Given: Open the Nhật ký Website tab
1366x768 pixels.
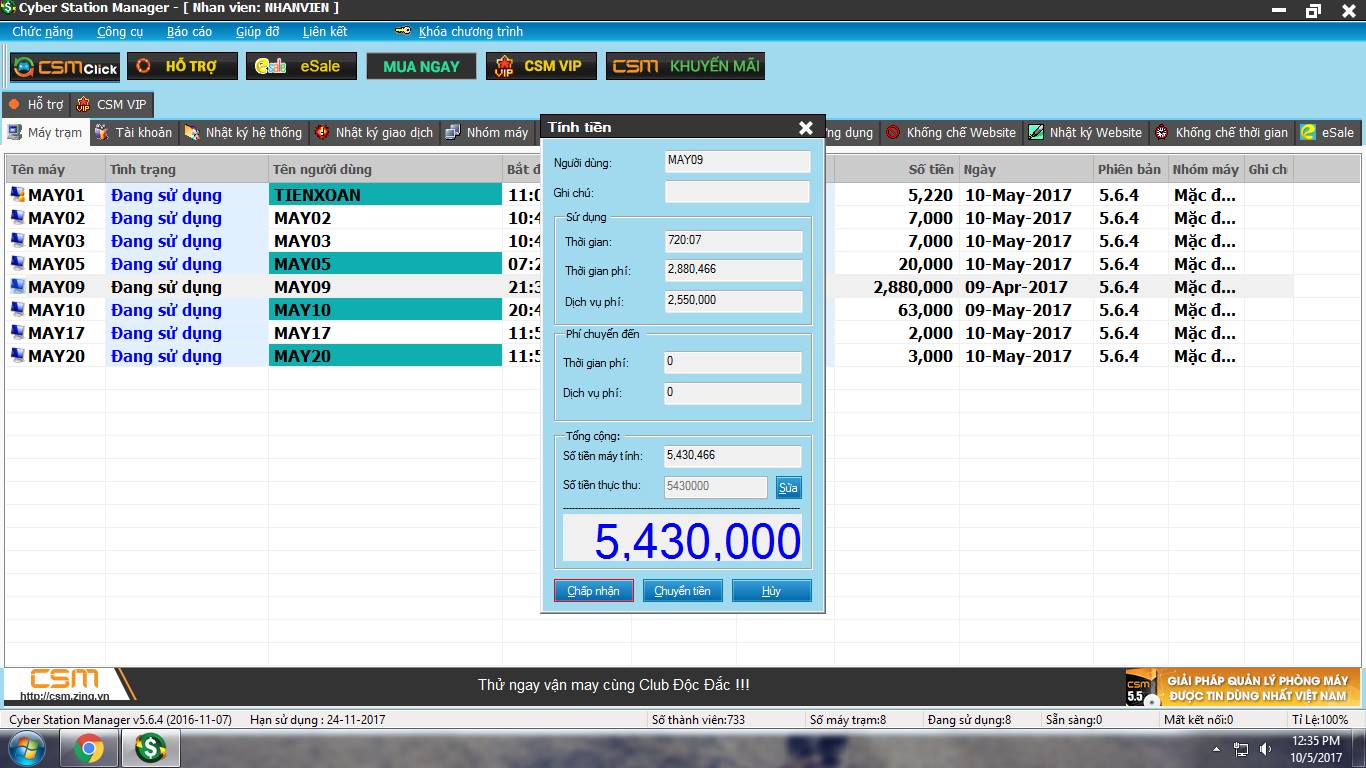Looking at the screenshot, I should click(x=1085, y=132).
